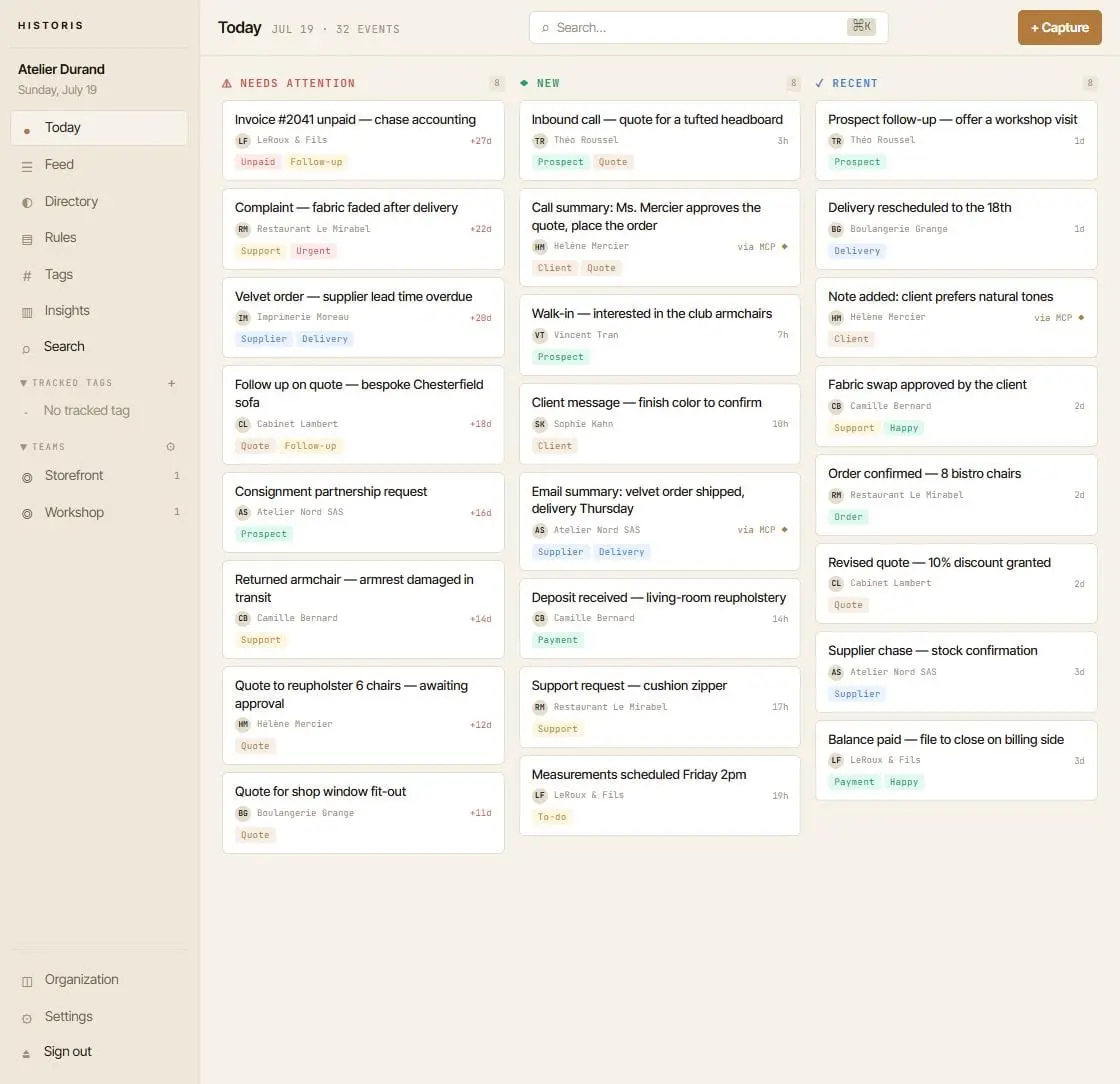Open 'Quote for shop window fit-out' title
This screenshot has height=1084, width=1120.
click(x=320, y=792)
